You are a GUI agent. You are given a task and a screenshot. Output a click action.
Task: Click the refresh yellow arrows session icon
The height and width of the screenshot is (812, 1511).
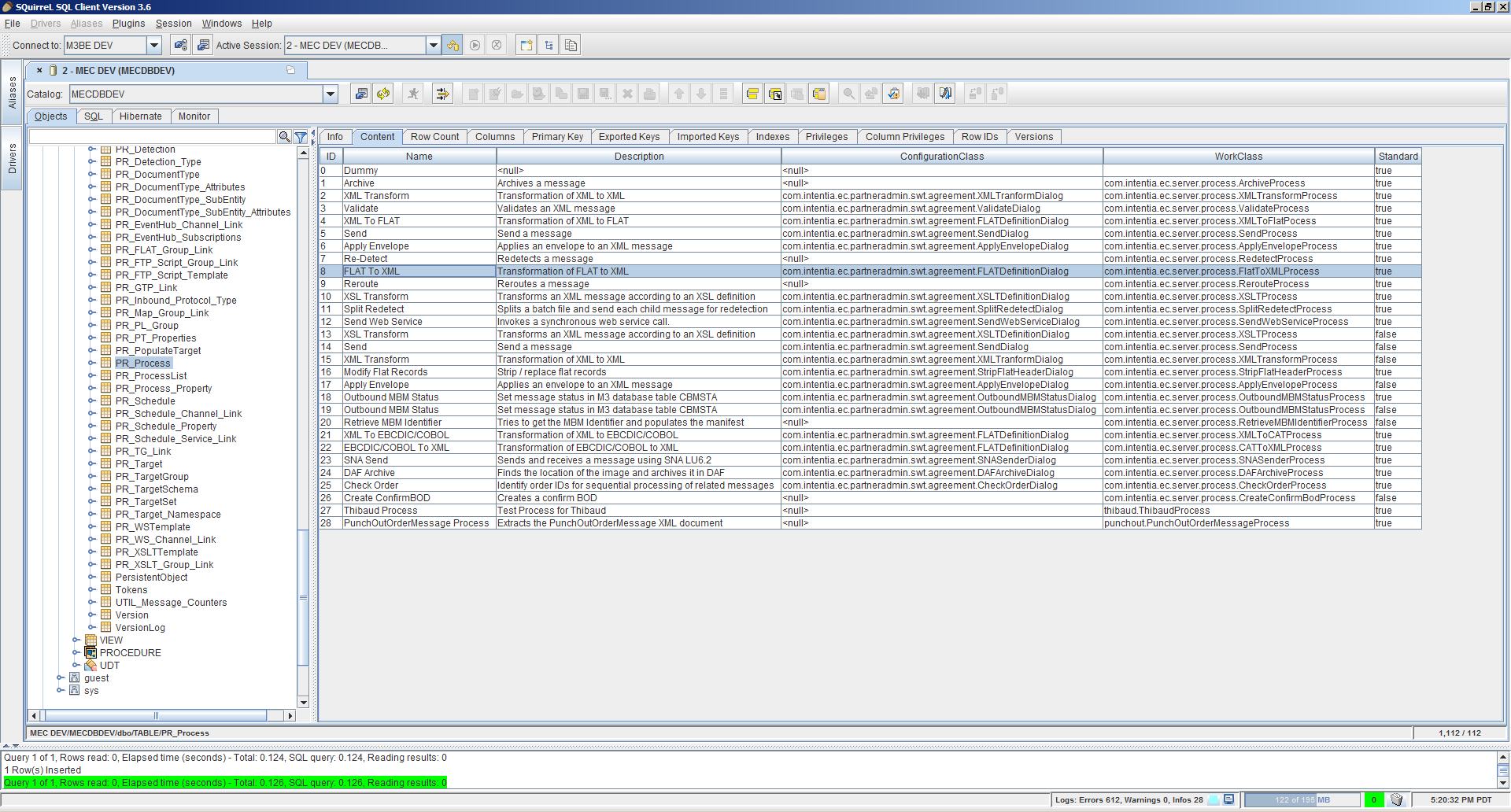[383, 94]
